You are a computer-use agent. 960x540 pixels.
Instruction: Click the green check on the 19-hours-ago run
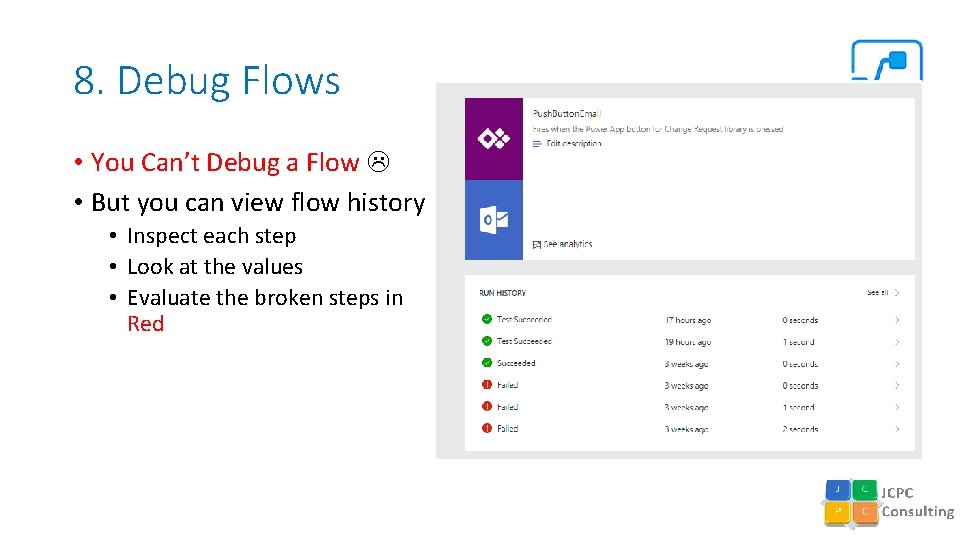pyautogui.click(x=487, y=341)
